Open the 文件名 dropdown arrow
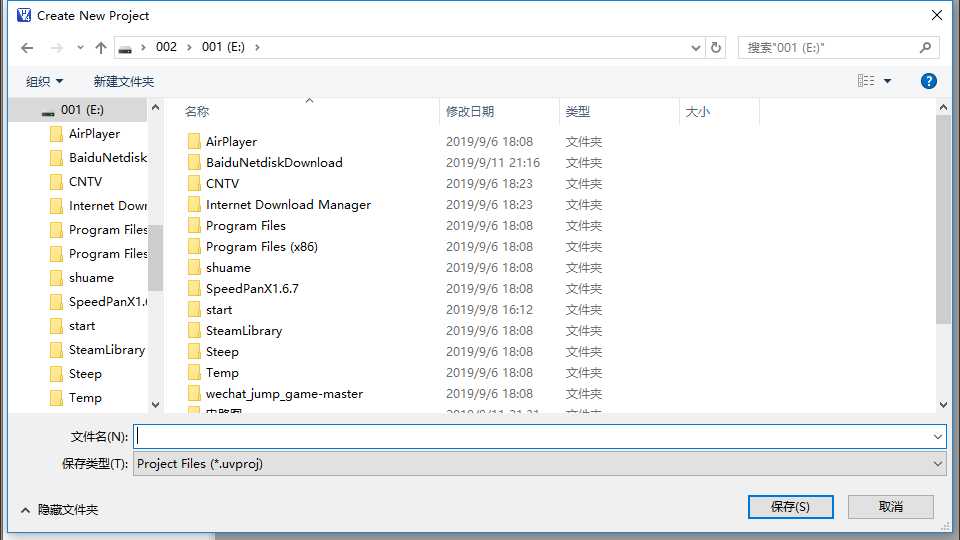This screenshot has width=960, height=540. [937, 437]
